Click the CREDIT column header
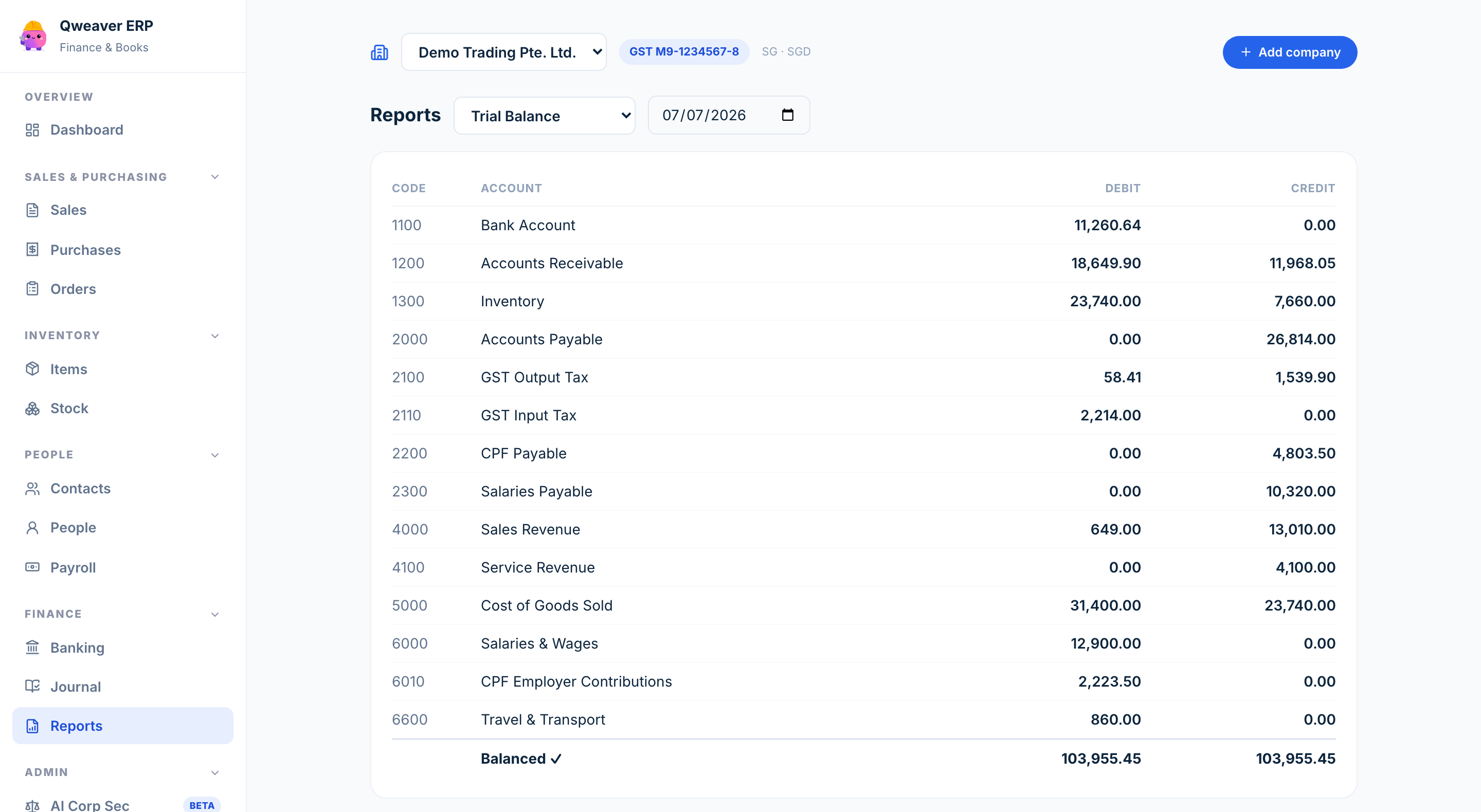Viewport: 1481px width, 812px height. coord(1312,188)
